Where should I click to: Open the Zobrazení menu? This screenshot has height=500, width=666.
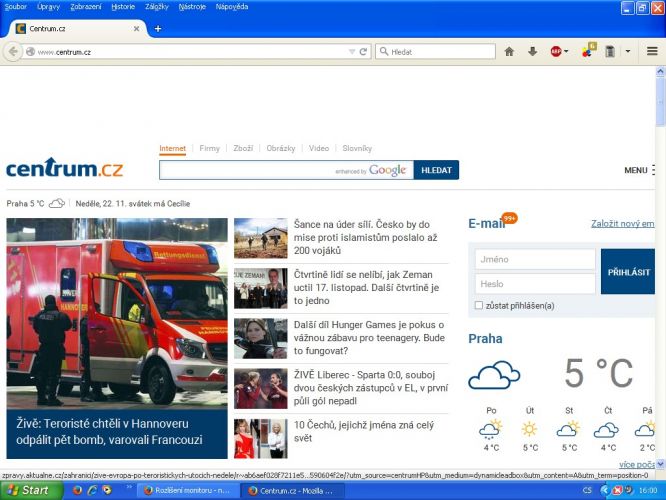tap(86, 7)
